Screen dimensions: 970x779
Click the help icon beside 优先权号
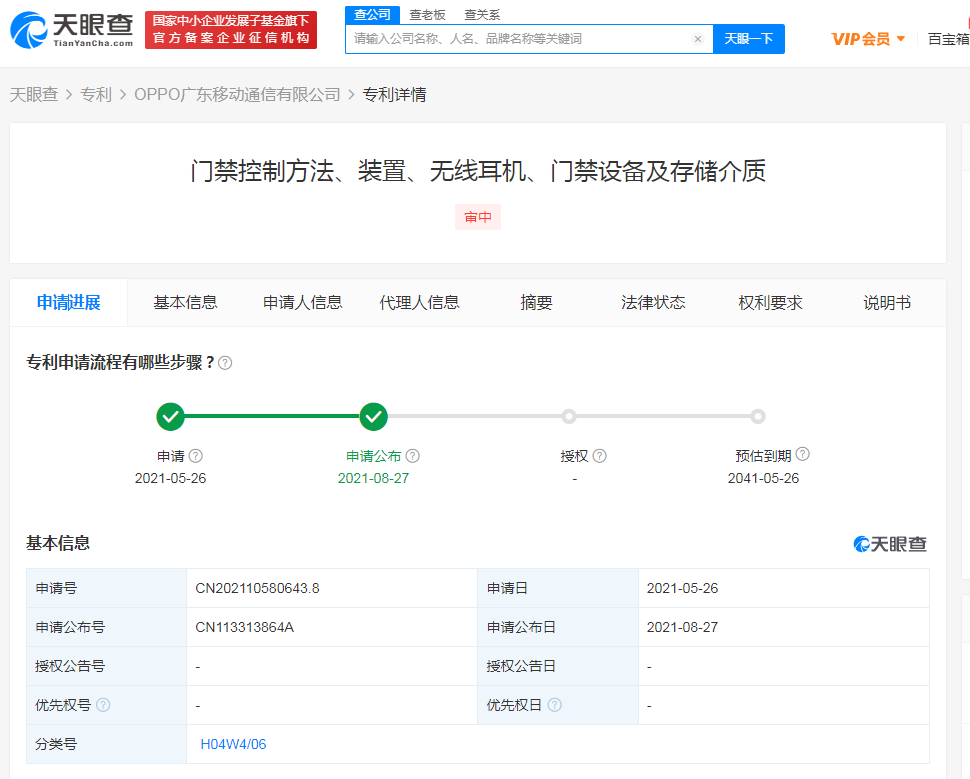103,705
